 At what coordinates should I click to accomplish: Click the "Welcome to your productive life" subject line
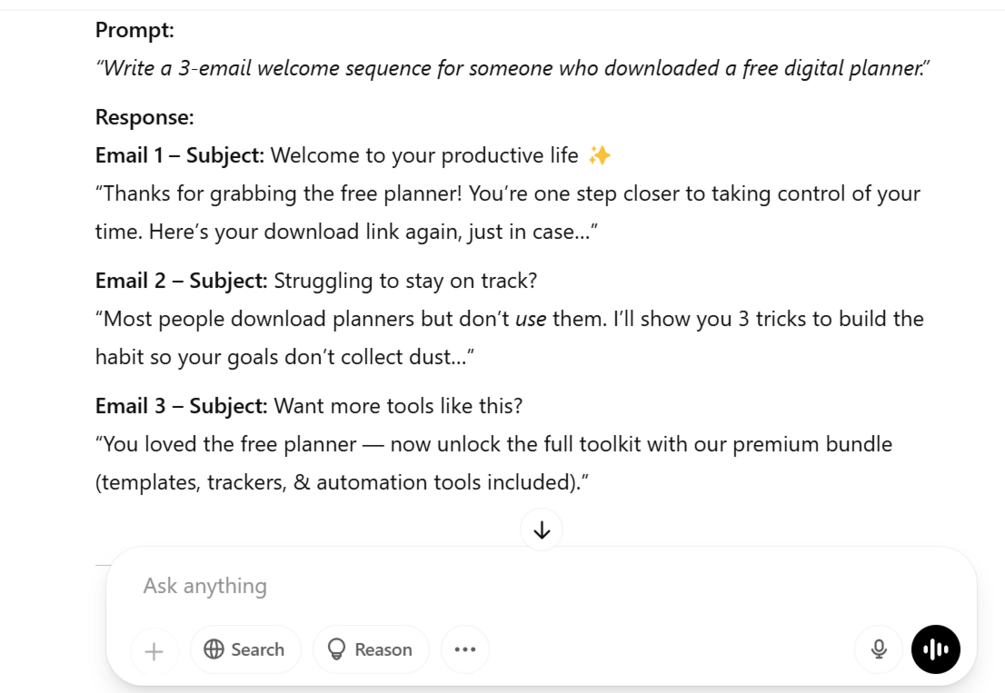[424, 155]
